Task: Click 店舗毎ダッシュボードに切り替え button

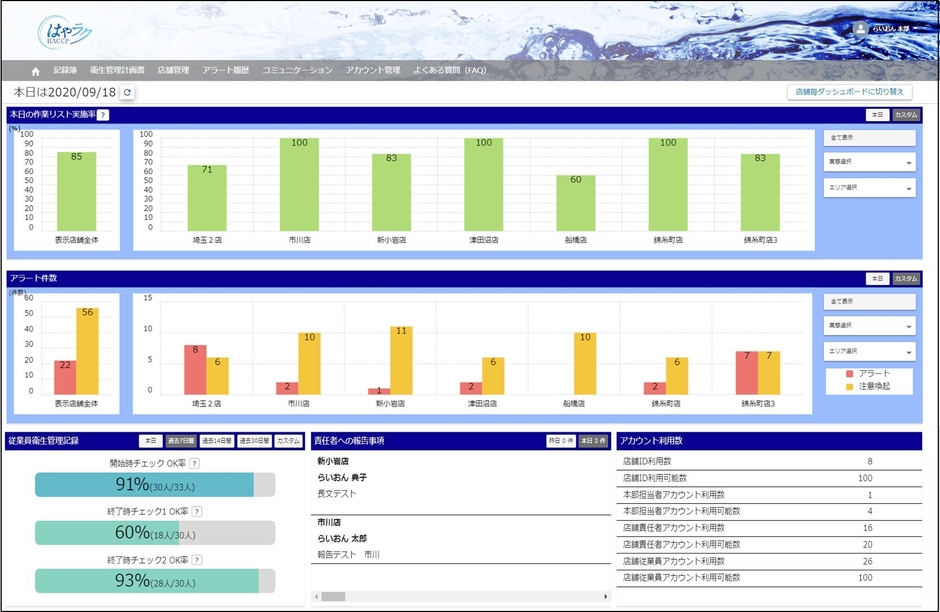Action: 849,92
